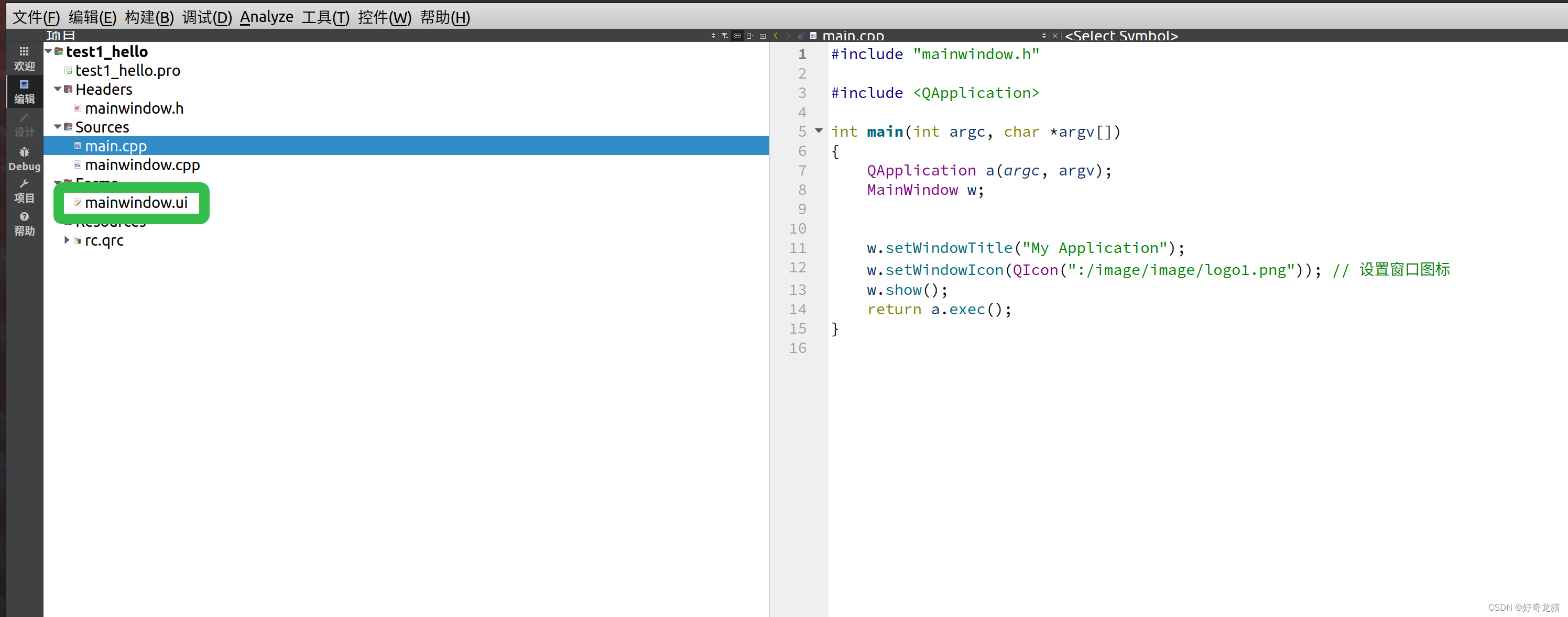Click the main.cpp file icon in tree
This screenshot has width=1568, height=617.
78,146
